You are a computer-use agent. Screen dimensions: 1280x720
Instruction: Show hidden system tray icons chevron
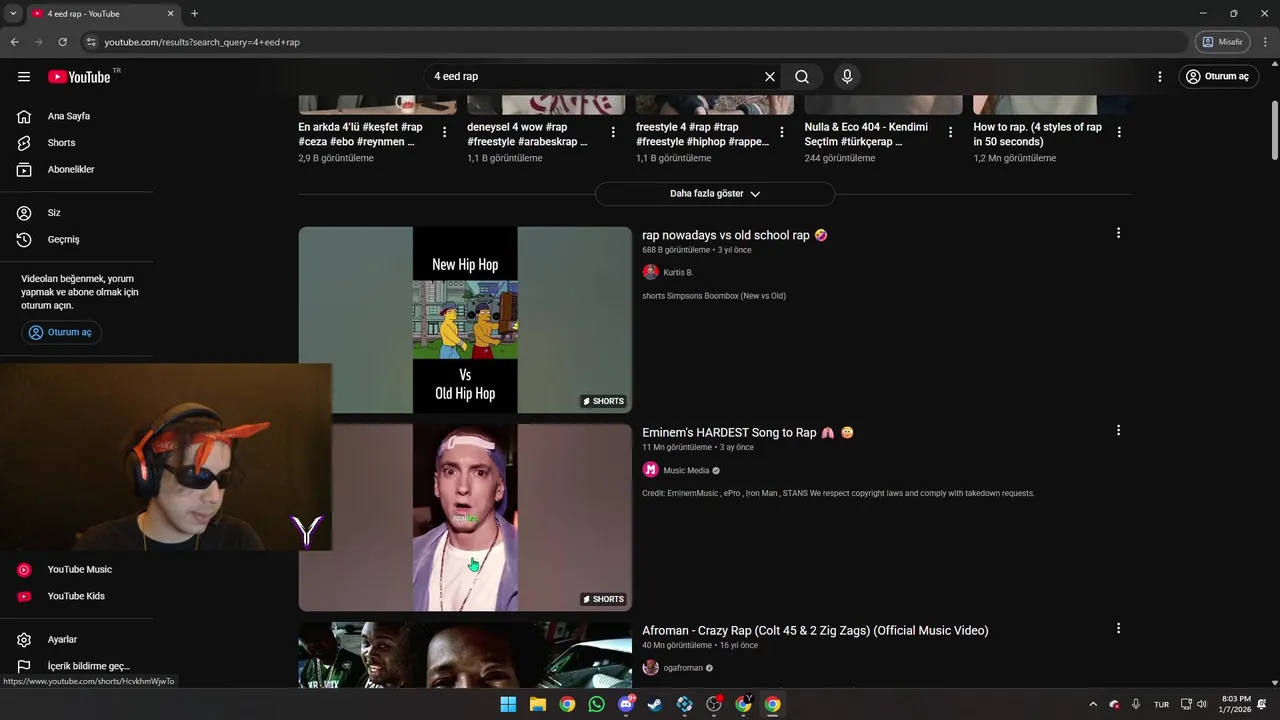(x=1093, y=704)
